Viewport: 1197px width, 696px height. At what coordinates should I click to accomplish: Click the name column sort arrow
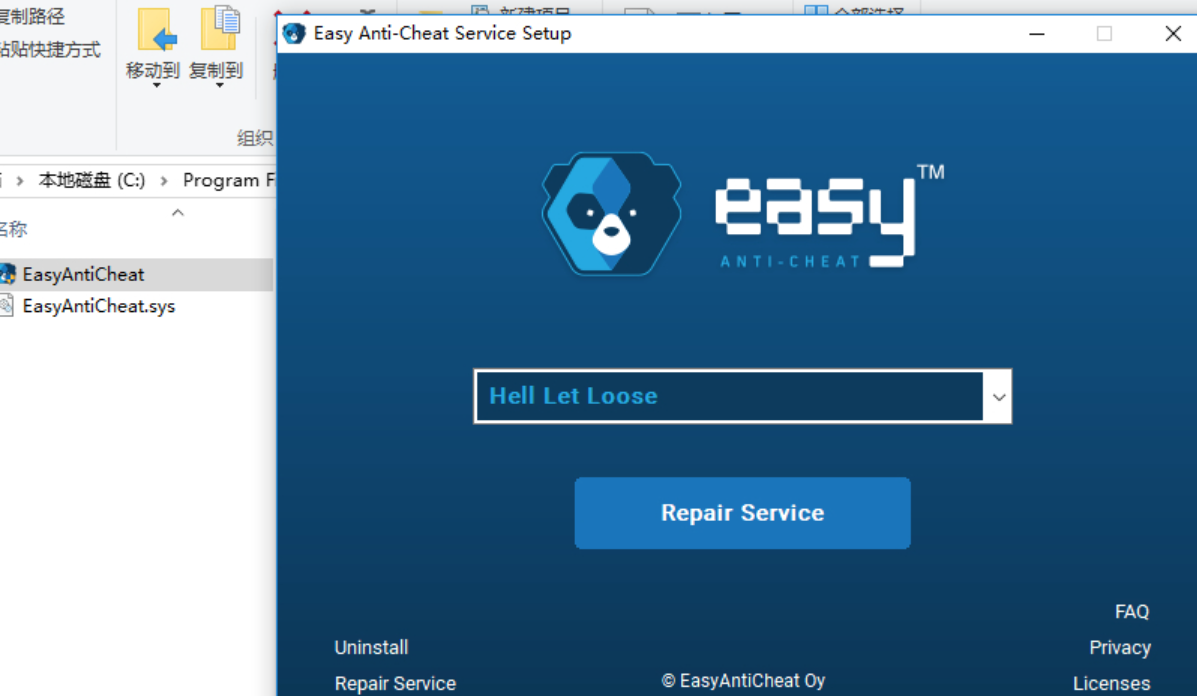coord(178,213)
